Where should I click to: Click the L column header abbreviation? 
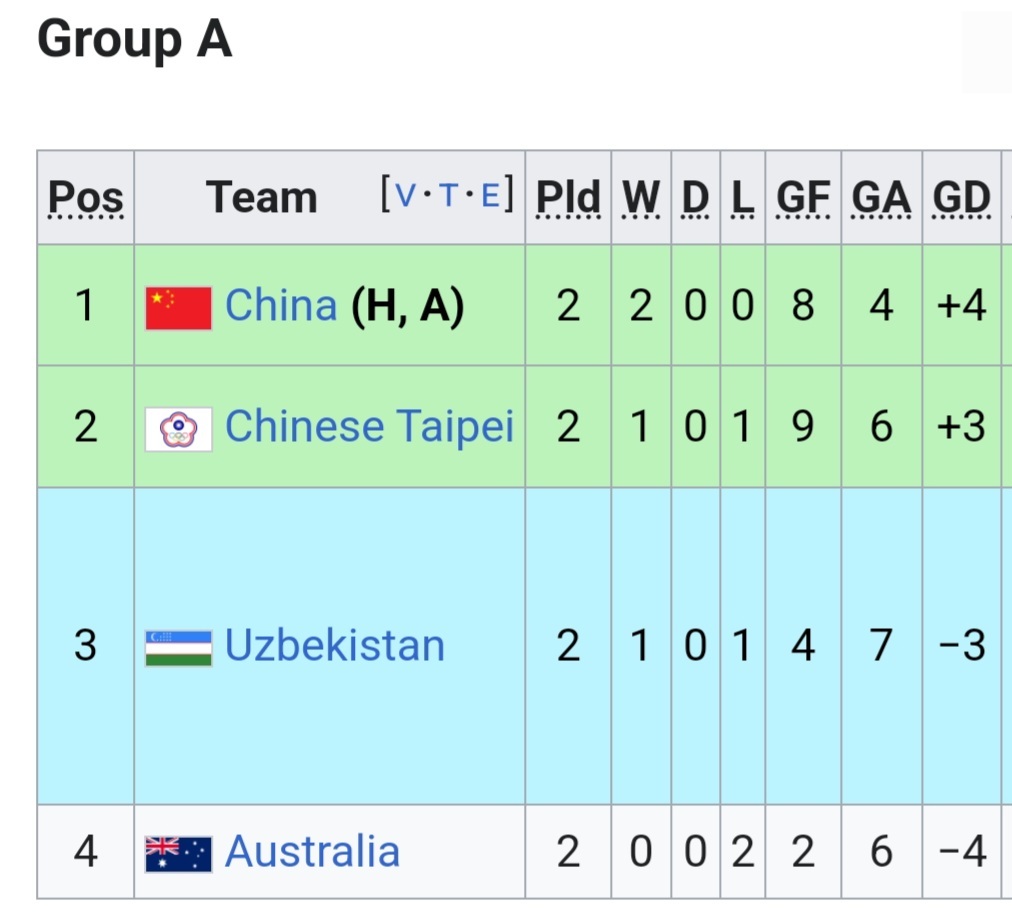742,198
